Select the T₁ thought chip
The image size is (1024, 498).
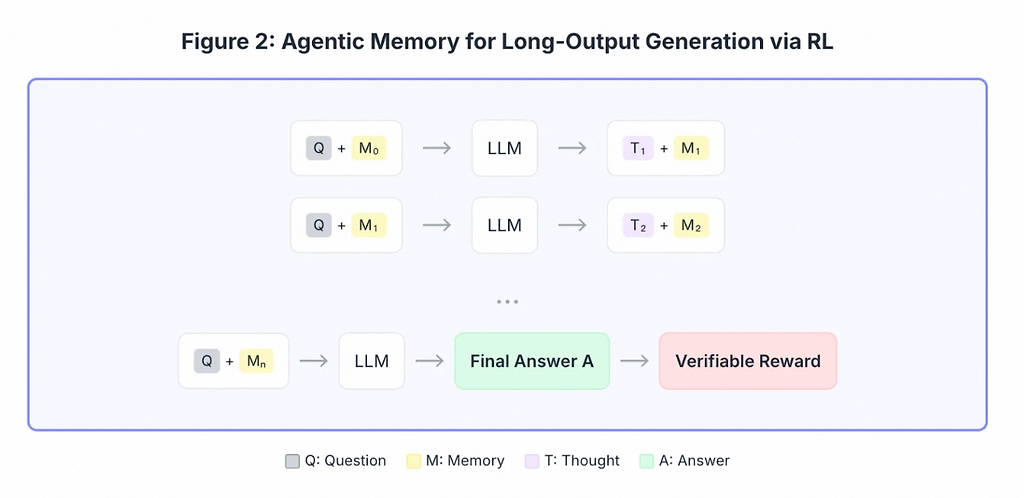(637, 148)
